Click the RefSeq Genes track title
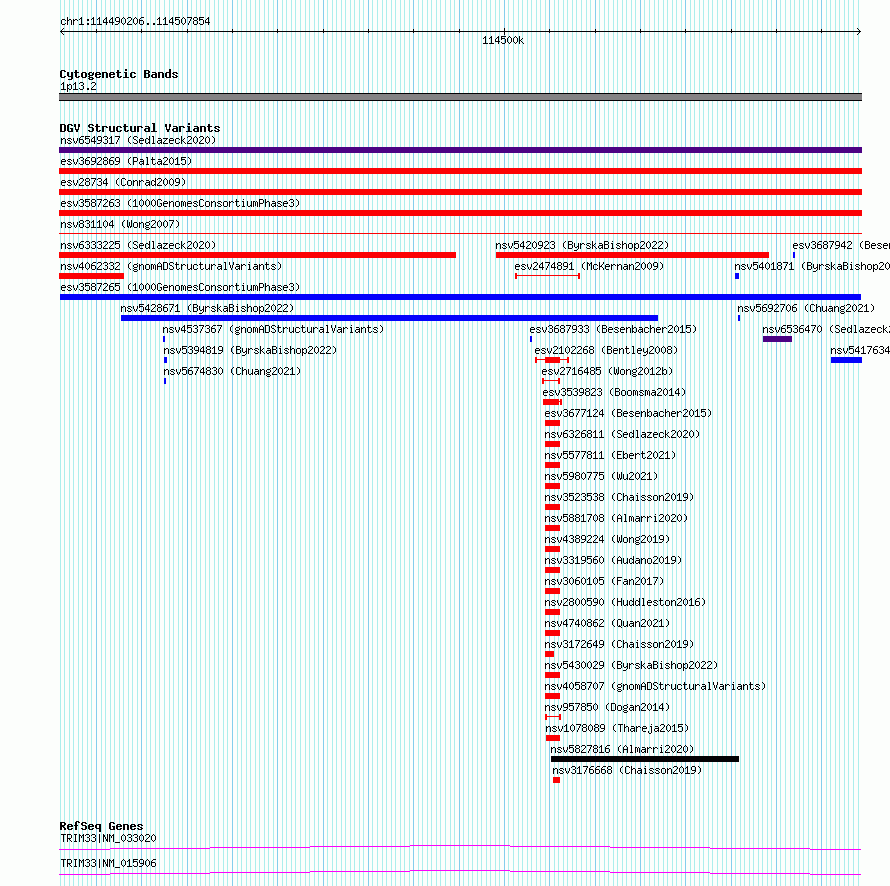Screen dimensions: 890x886 click(x=101, y=826)
